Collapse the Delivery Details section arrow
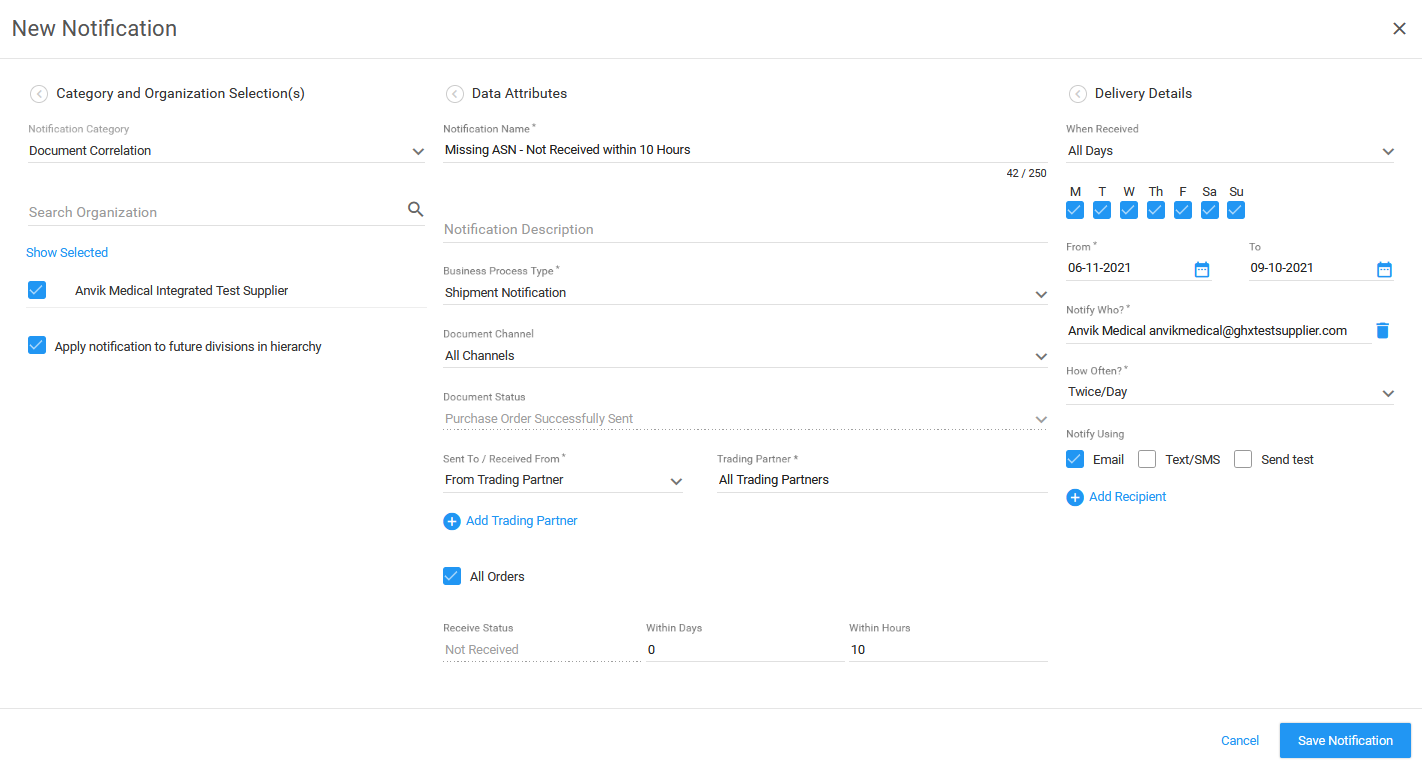The height and width of the screenshot is (769, 1422). 1077,94
